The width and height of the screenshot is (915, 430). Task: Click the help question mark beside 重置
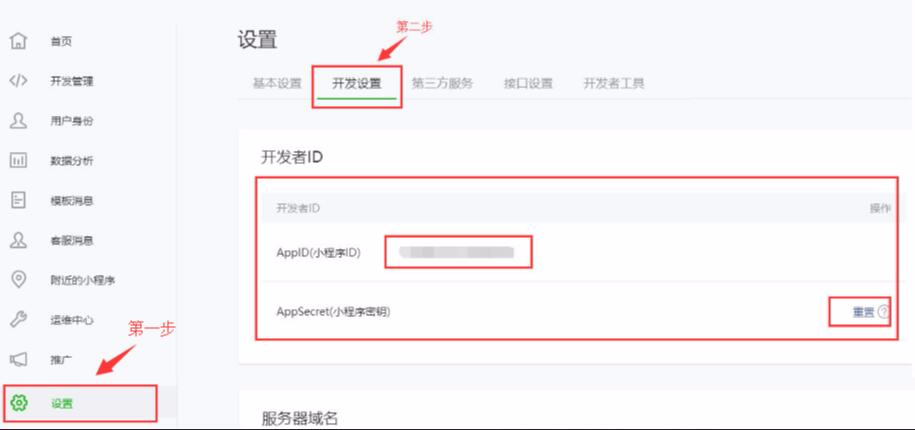pyautogui.click(x=882, y=312)
